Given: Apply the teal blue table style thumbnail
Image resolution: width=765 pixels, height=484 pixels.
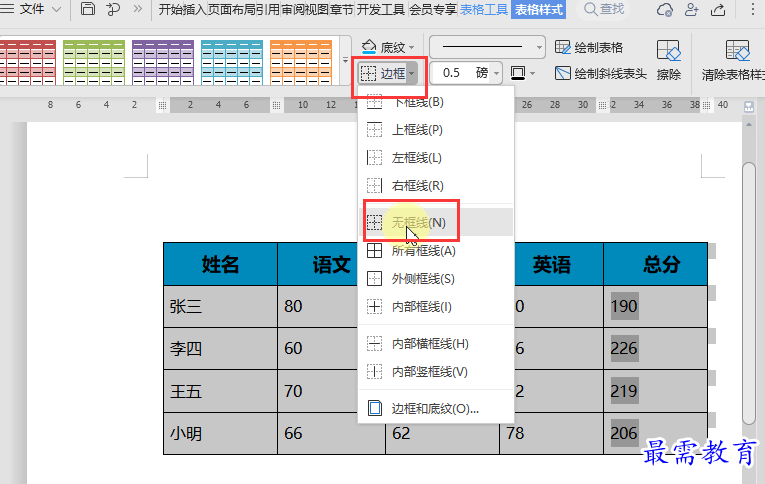Looking at the screenshot, I should pyautogui.click(x=232, y=62).
